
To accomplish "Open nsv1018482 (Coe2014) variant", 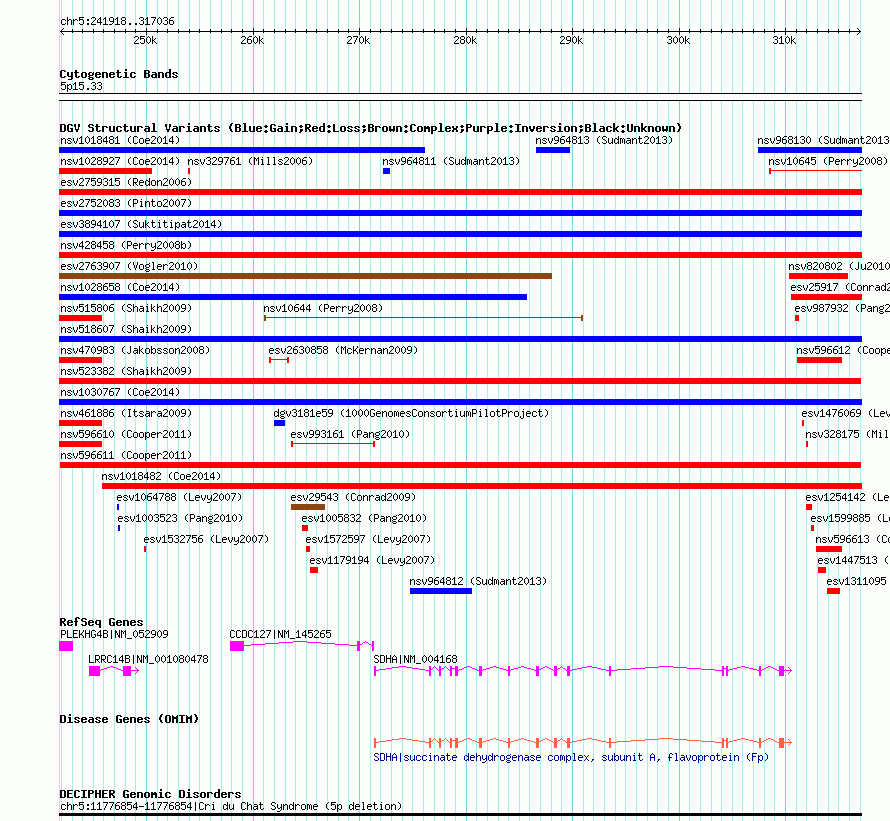I will pos(161,476).
